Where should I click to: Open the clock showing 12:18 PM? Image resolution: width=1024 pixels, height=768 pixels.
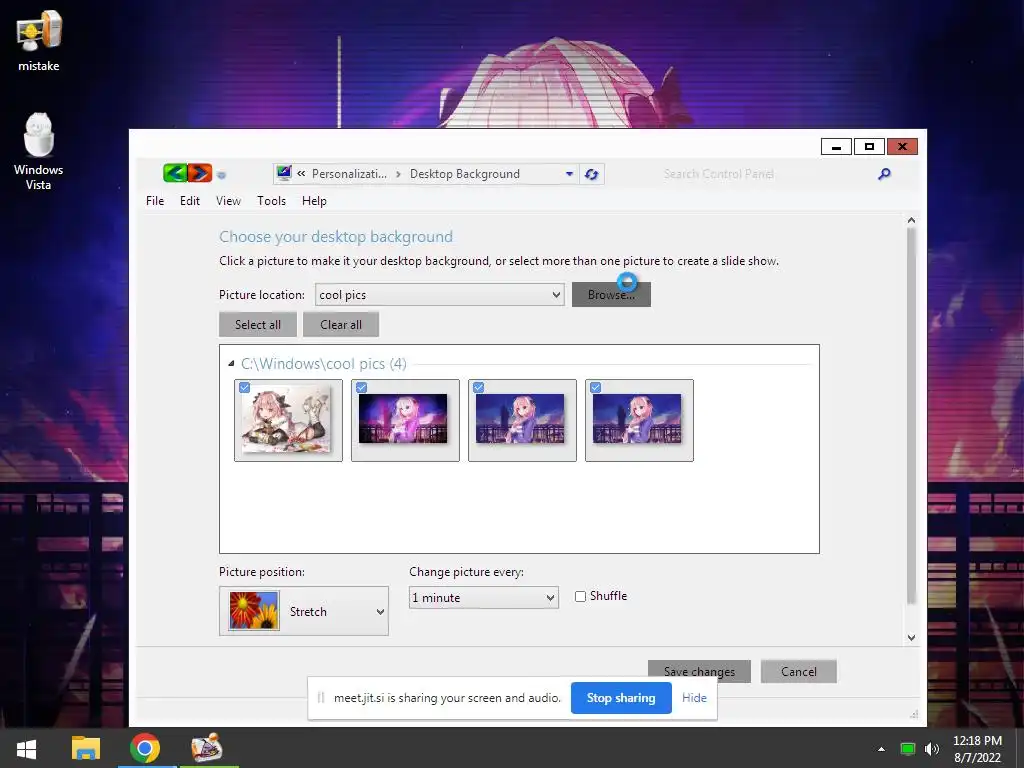click(977, 749)
